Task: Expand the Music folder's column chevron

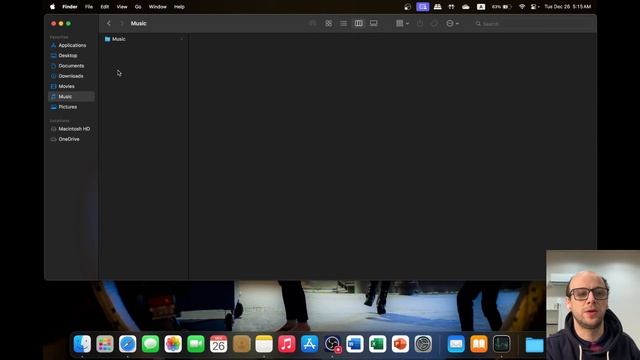Action: [x=182, y=39]
